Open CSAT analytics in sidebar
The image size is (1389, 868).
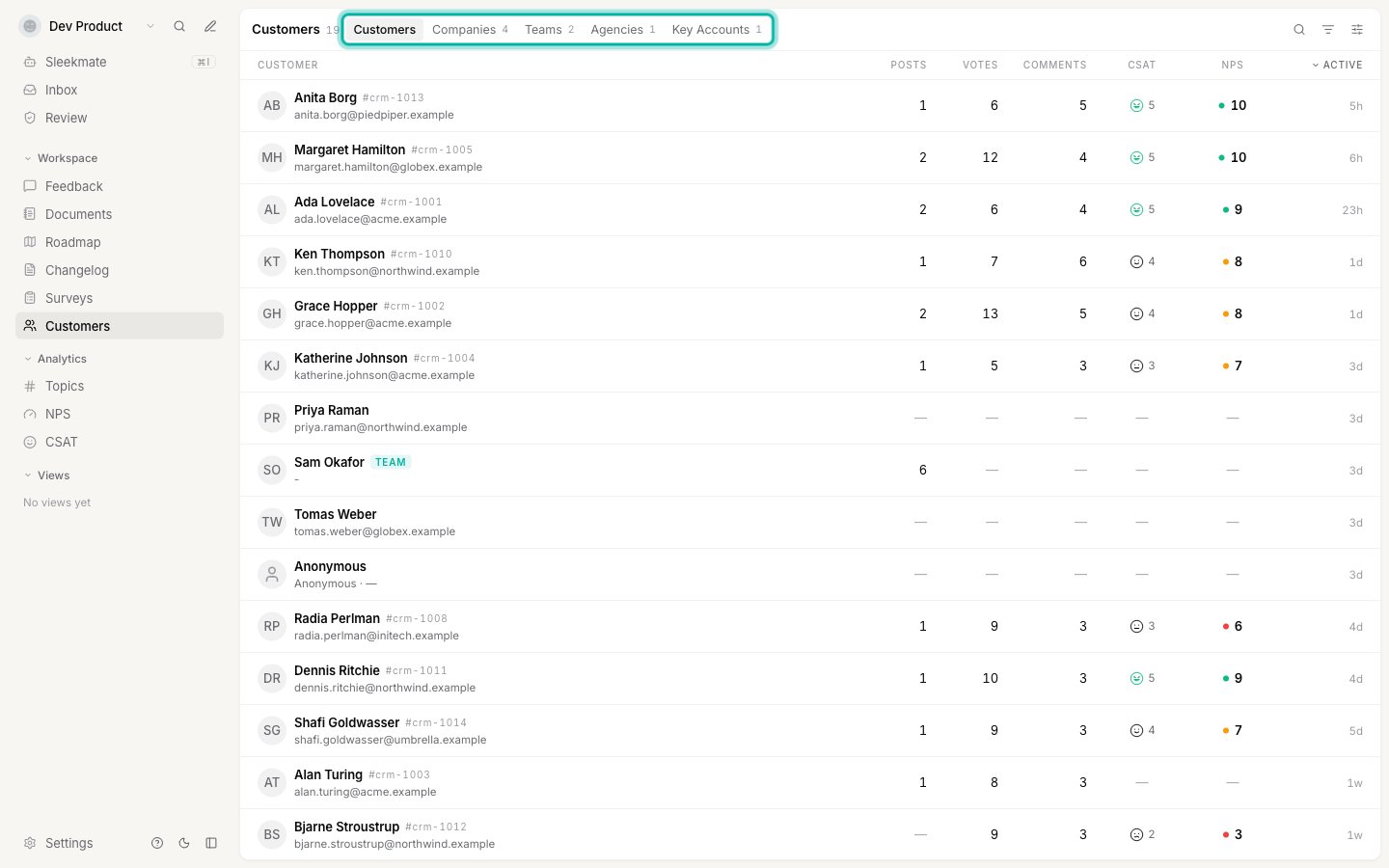point(120,442)
